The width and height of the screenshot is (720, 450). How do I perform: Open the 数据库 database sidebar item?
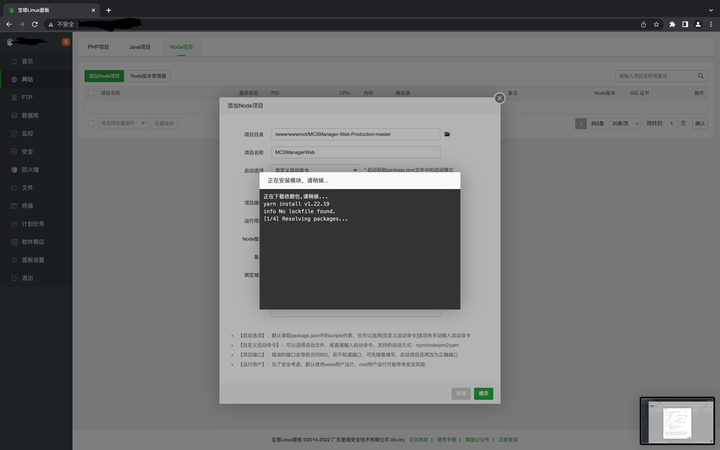point(36,116)
